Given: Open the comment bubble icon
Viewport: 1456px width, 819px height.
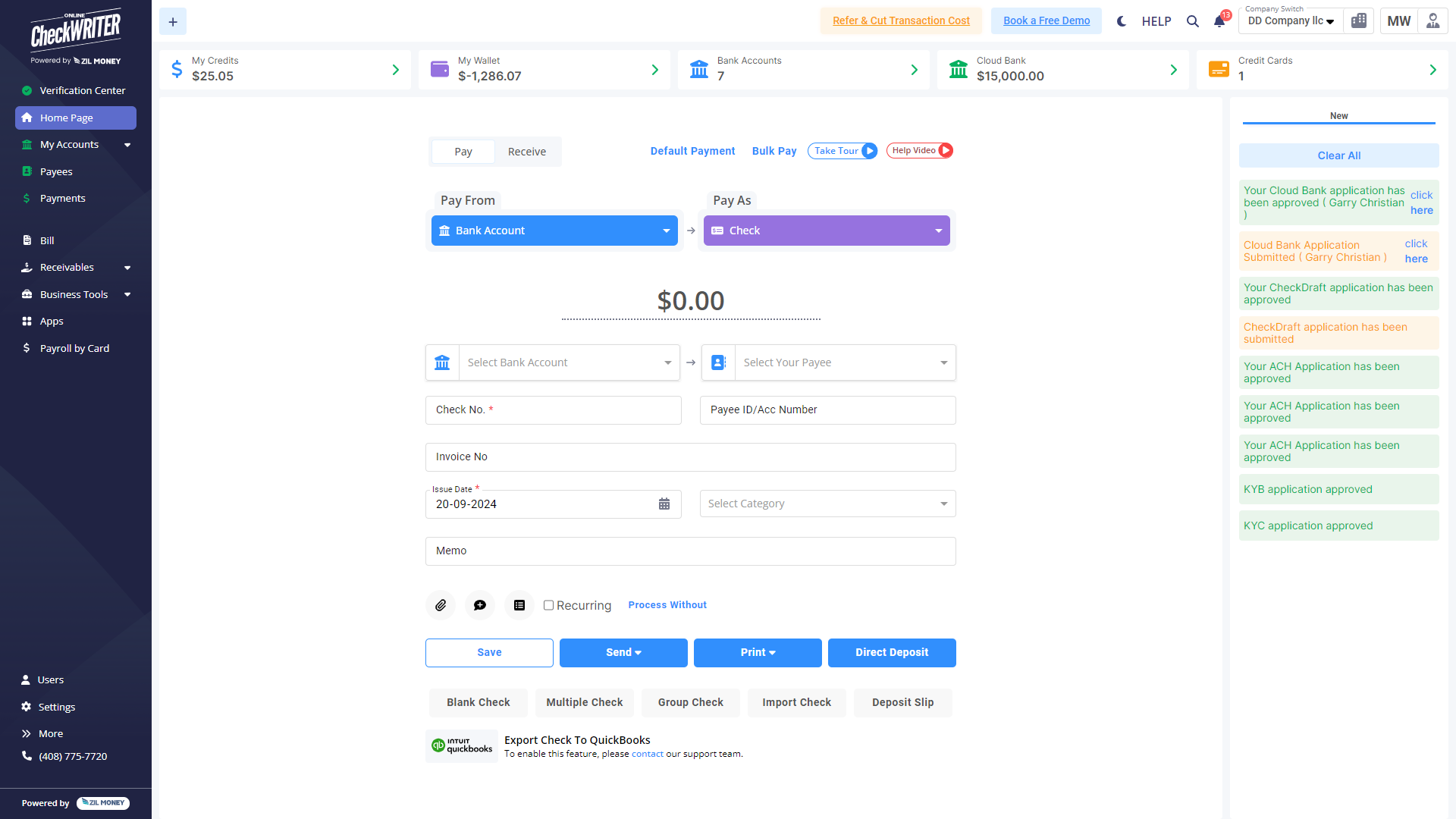Looking at the screenshot, I should point(480,605).
